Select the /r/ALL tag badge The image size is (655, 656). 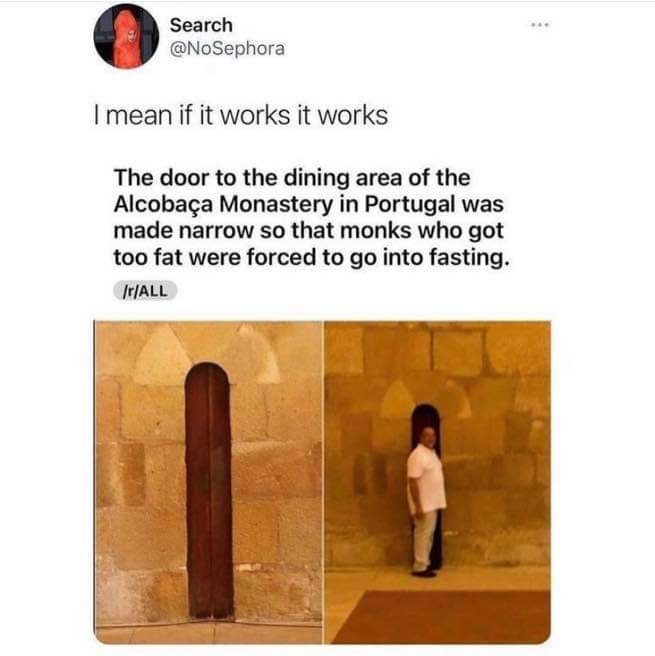pos(145,290)
